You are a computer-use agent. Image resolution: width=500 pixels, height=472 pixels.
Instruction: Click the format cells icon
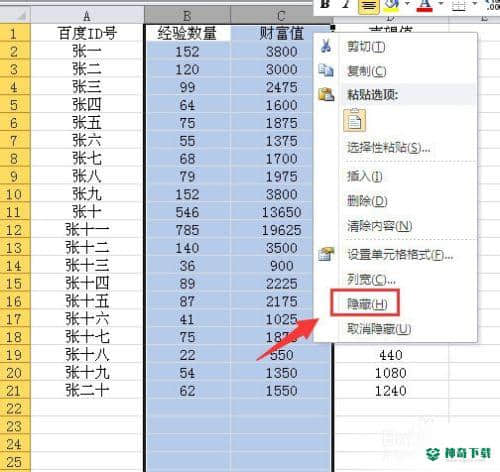[326, 254]
